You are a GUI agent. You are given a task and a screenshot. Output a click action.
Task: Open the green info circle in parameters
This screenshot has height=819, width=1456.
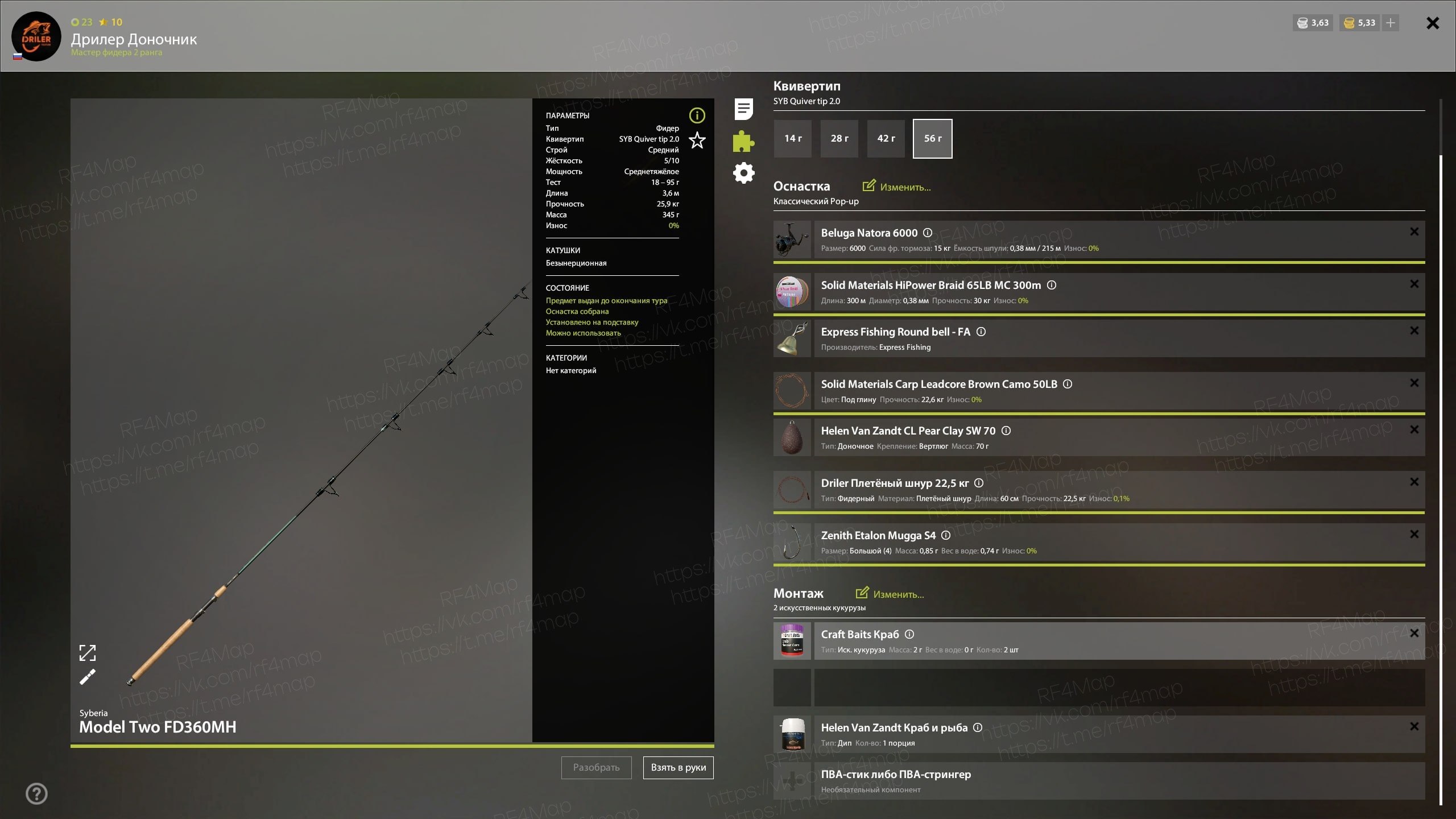[x=697, y=115]
